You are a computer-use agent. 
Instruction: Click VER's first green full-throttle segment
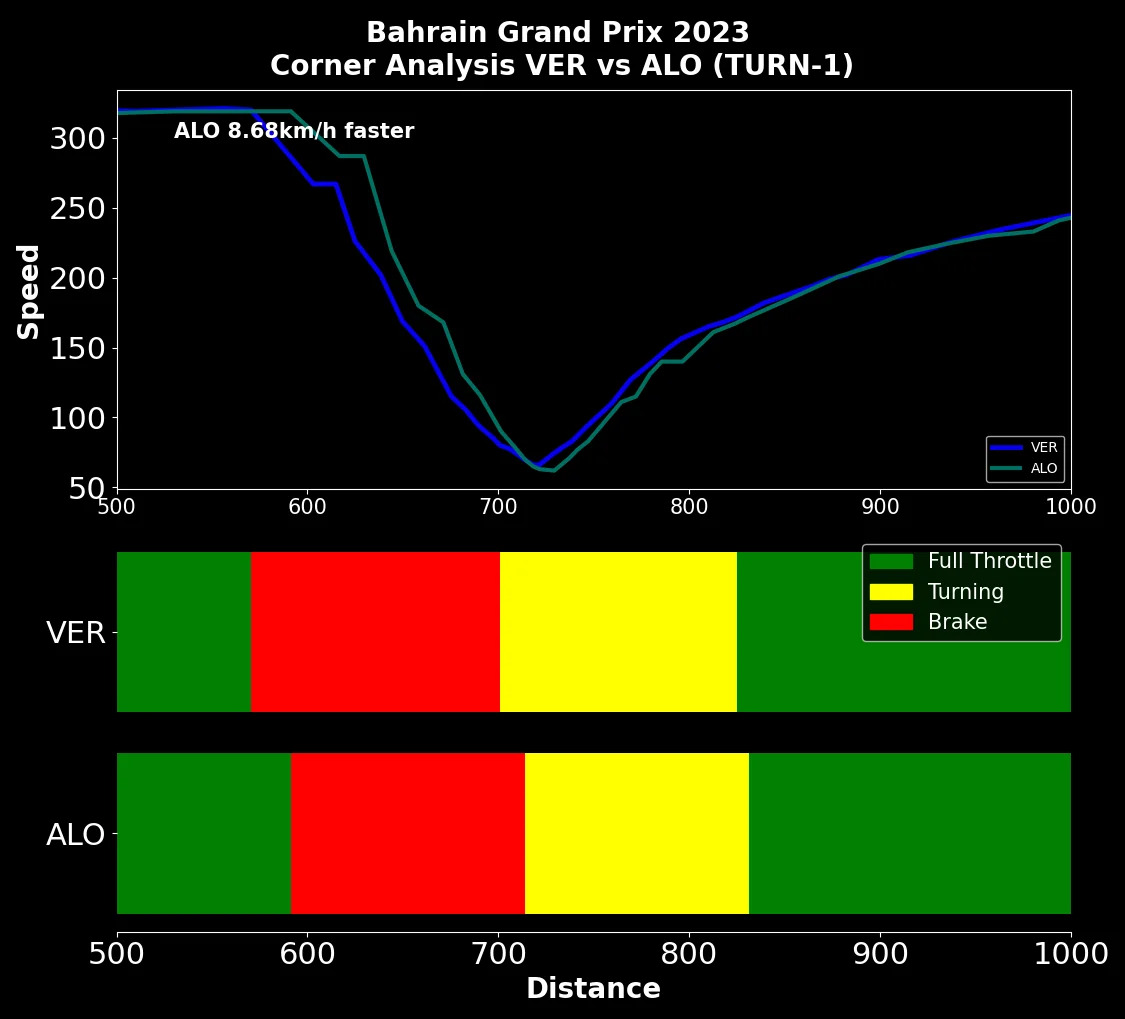point(184,632)
